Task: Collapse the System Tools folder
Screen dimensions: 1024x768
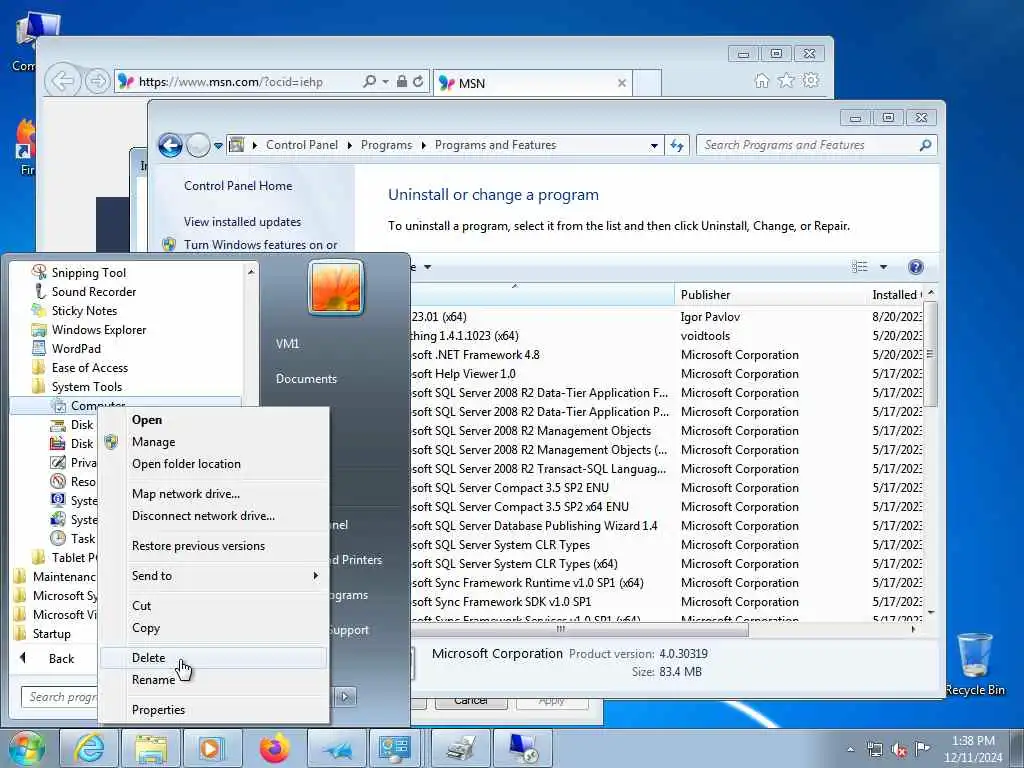Action: [86, 387]
